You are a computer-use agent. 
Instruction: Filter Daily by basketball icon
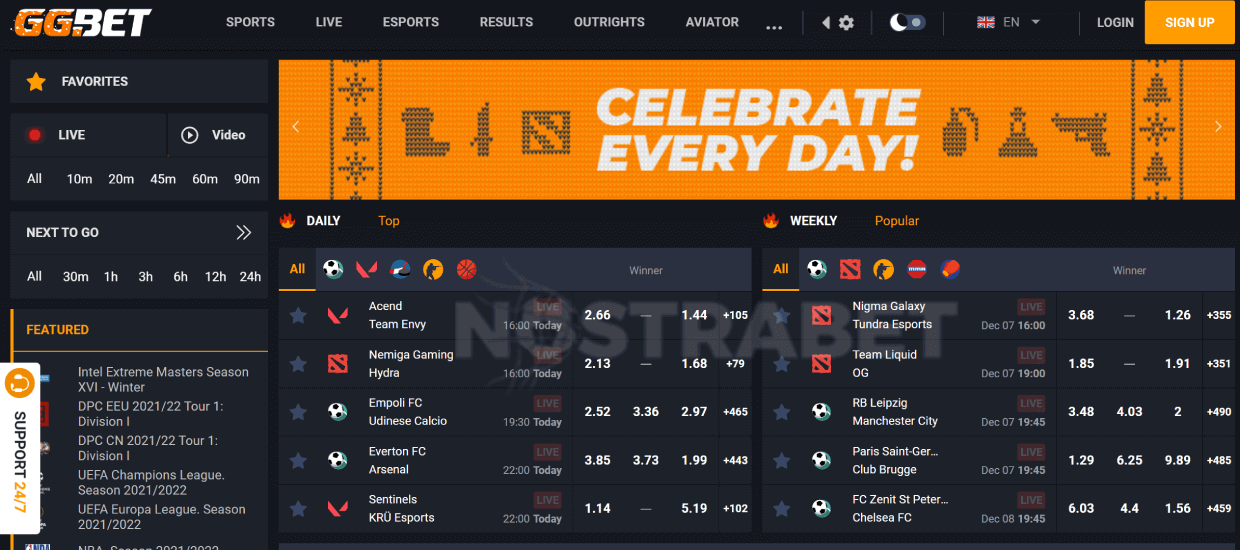(x=467, y=269)
